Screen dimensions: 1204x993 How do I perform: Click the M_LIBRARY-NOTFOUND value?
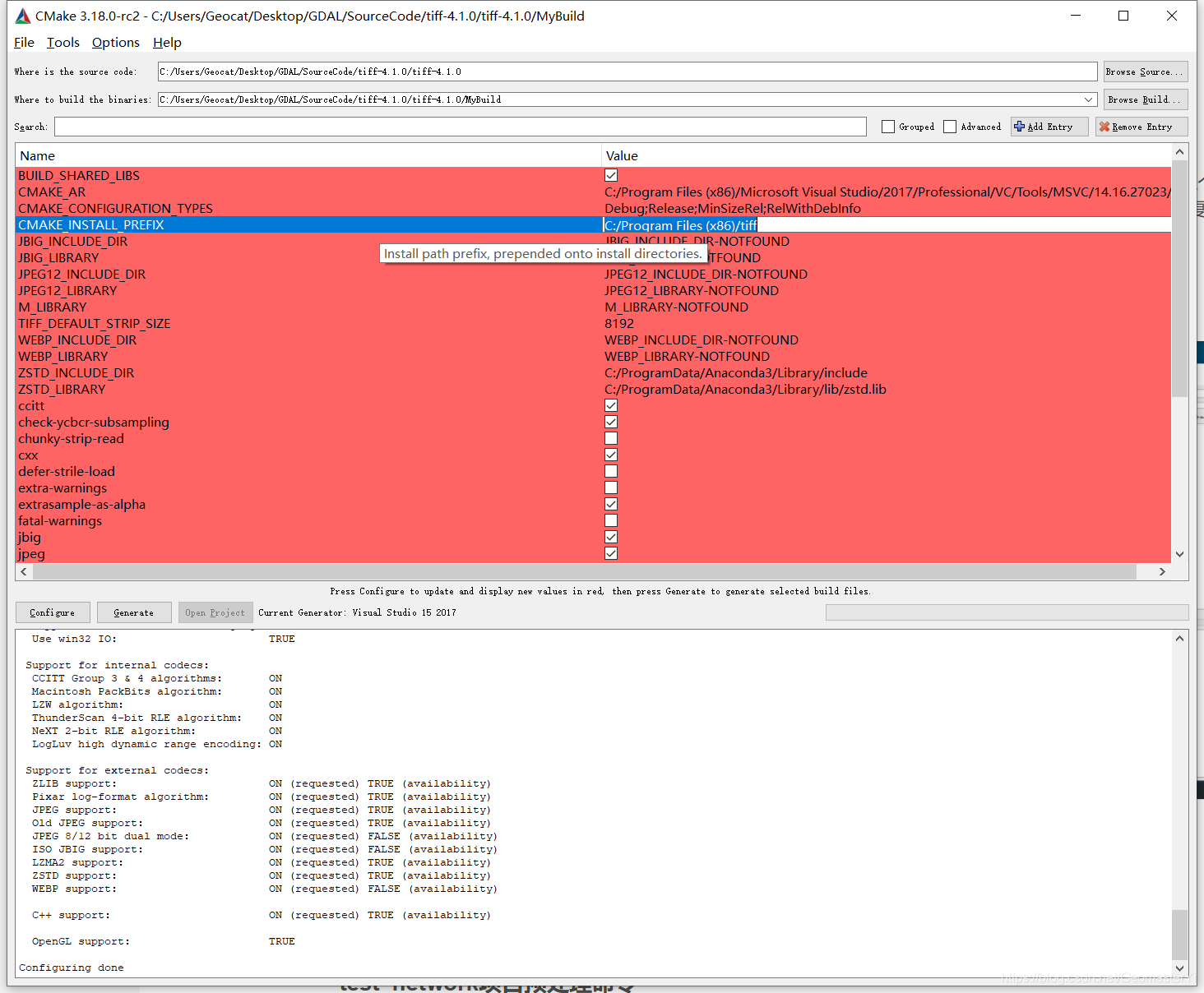[677, 307]
